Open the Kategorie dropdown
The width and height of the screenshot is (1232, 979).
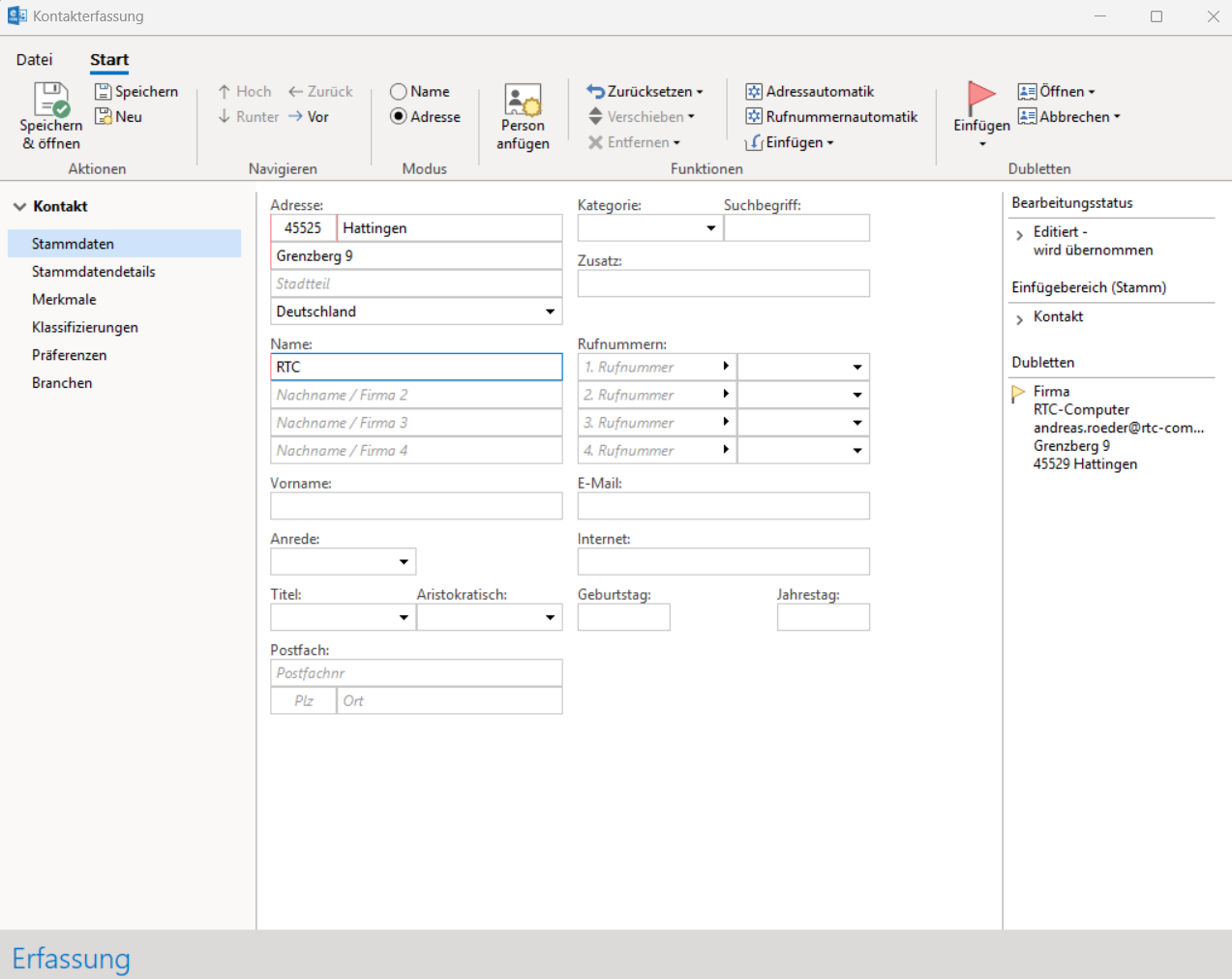tap(710, 228)
